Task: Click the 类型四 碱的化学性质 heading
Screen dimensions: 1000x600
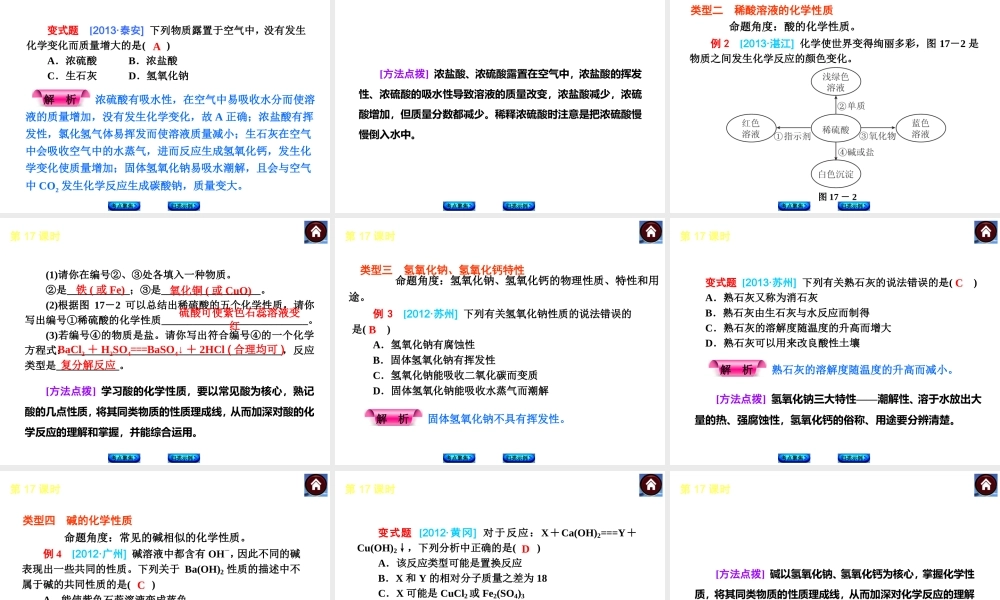Action: [77, 520]
